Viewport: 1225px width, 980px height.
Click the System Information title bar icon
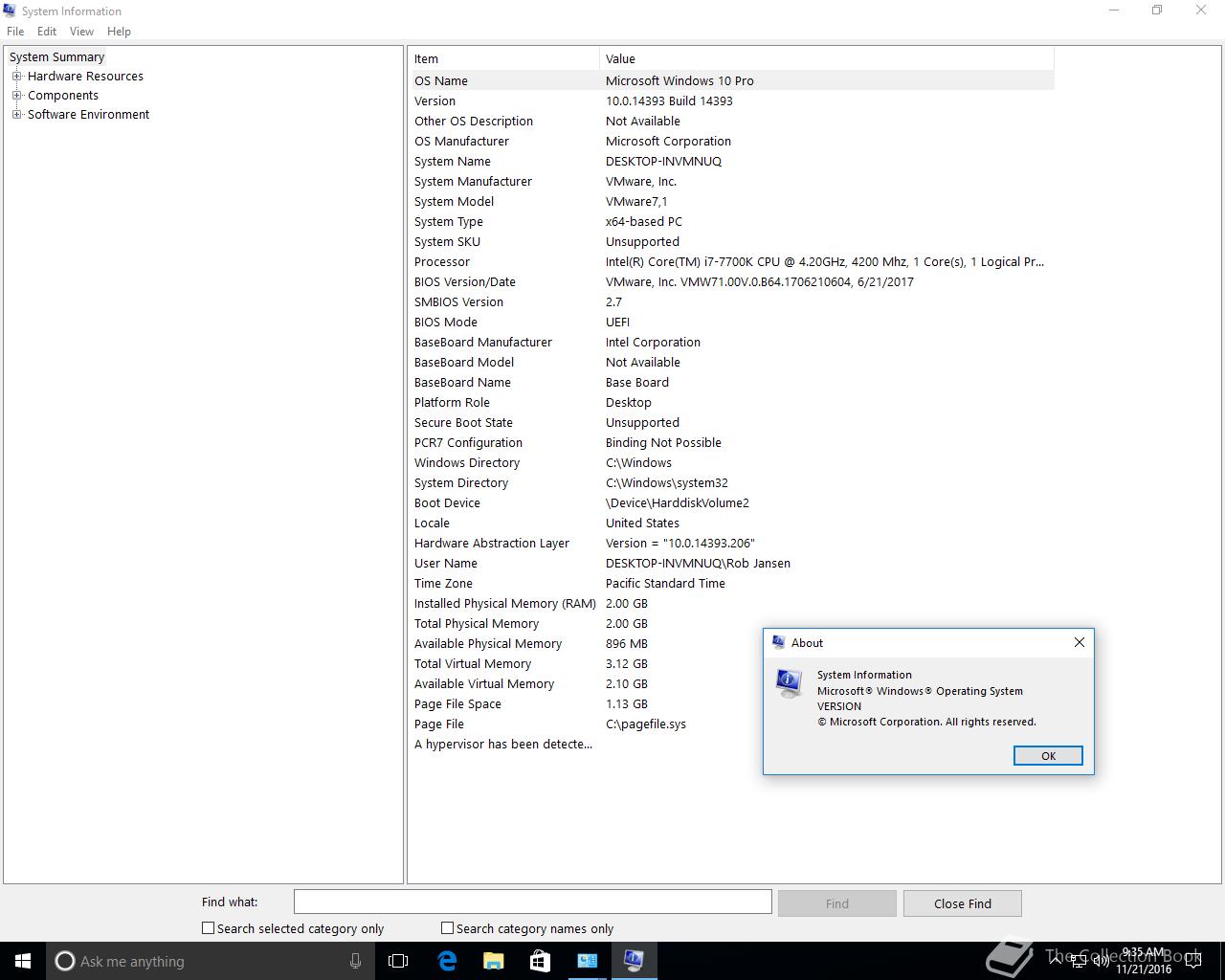10,11
